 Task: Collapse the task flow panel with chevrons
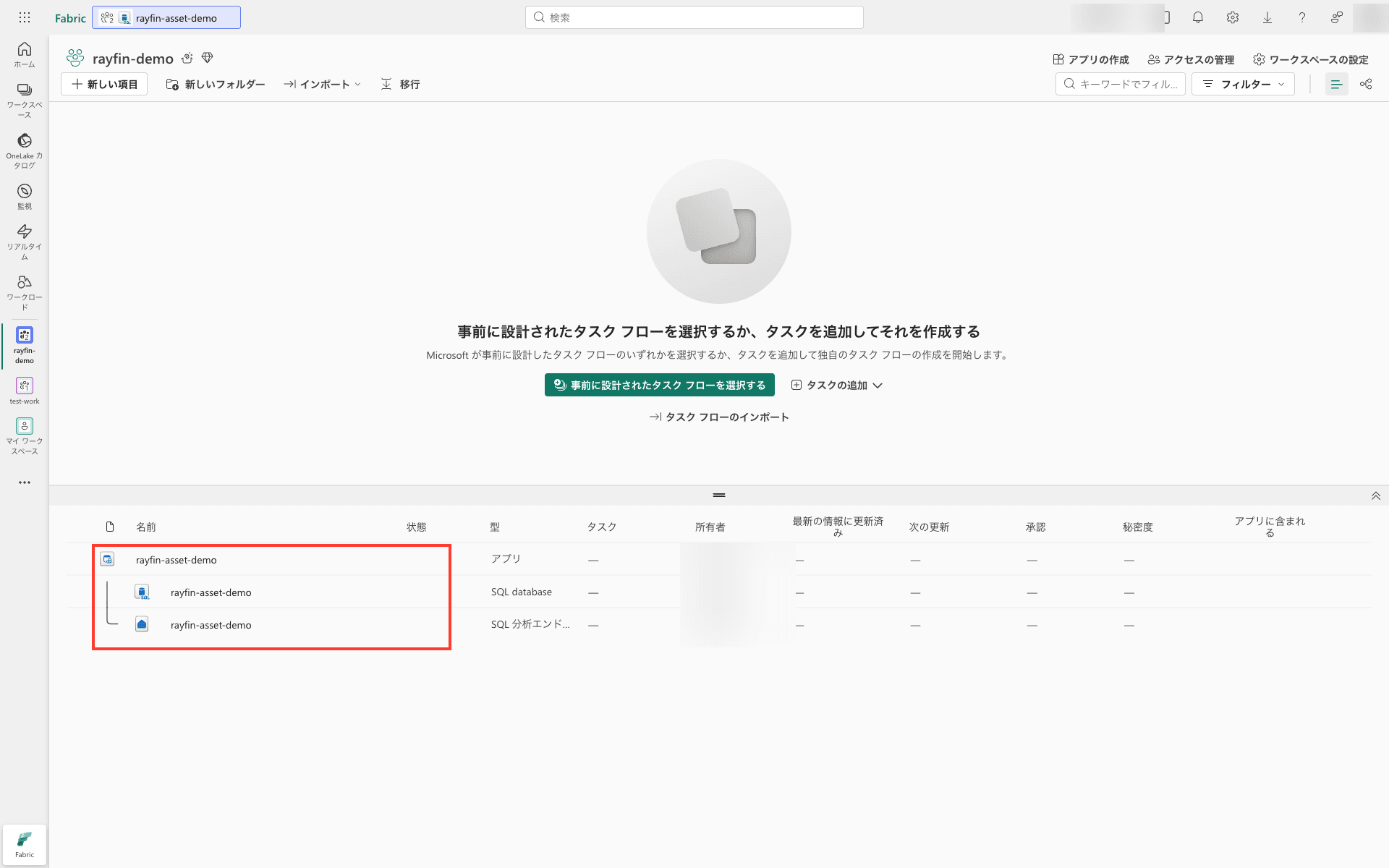(1376, 495)
